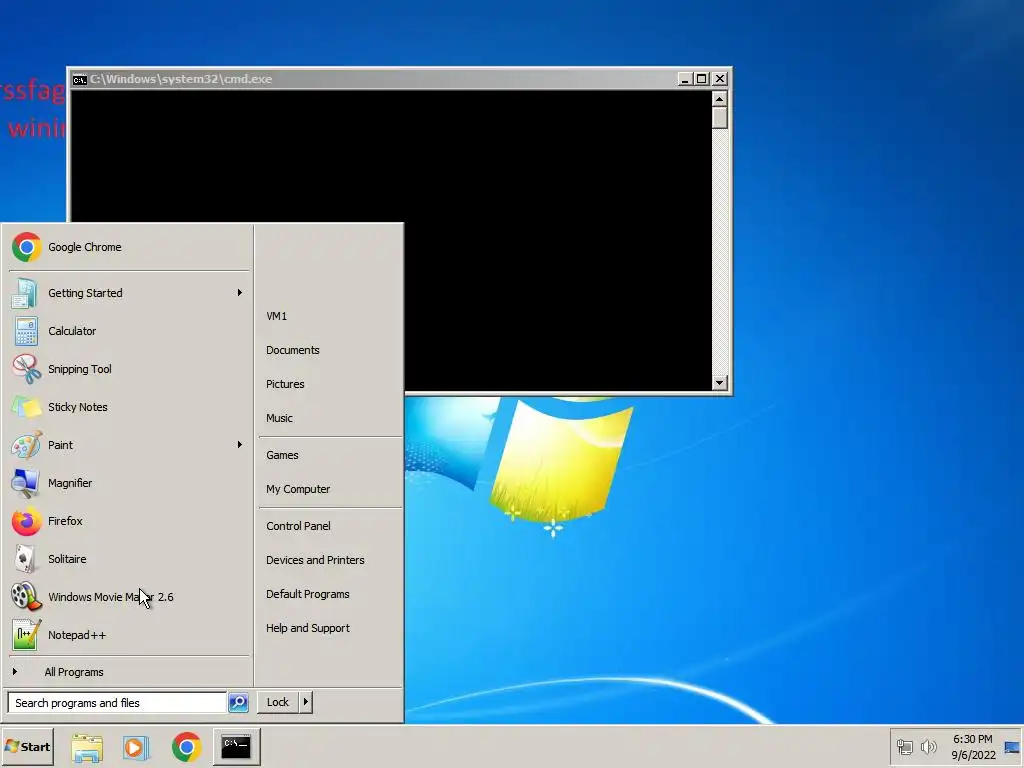Open My Computer
Image resolution: width=1024 pixels, height=768 pixels.
tap(298, 489)
